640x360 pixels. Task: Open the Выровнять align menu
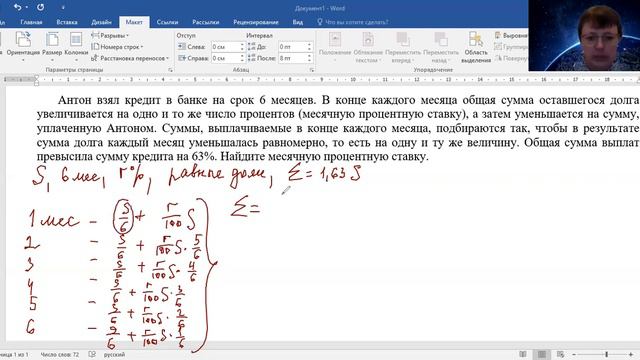[511, 36]
